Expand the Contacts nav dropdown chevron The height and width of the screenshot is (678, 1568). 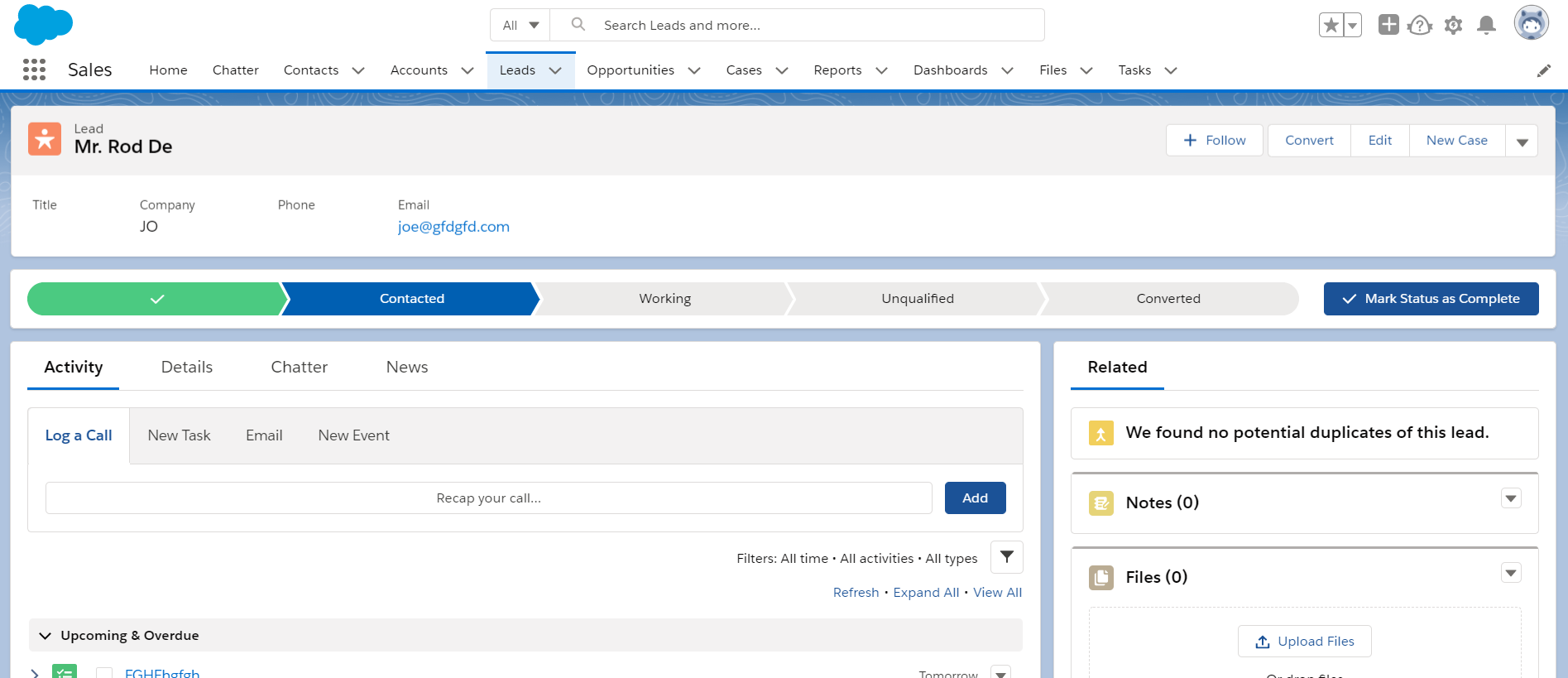(x=358, y=71)
